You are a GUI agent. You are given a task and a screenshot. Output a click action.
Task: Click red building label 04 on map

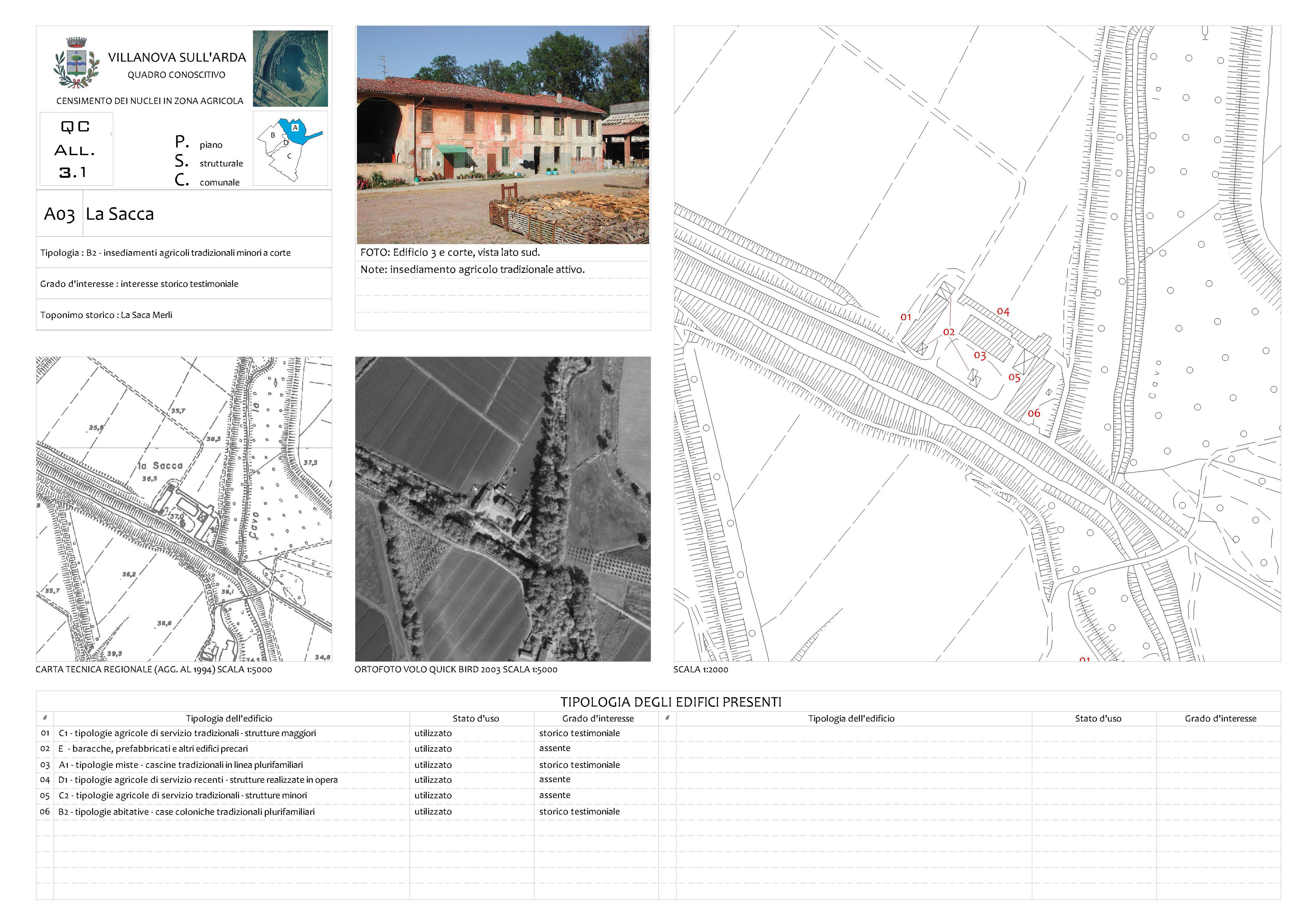click(1003, 311)
